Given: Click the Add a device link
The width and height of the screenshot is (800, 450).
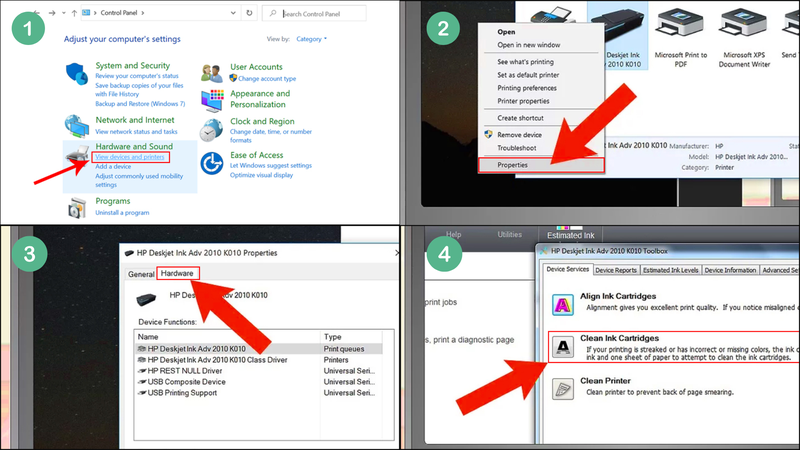Looking at the screenshot, I should [113, 166].
